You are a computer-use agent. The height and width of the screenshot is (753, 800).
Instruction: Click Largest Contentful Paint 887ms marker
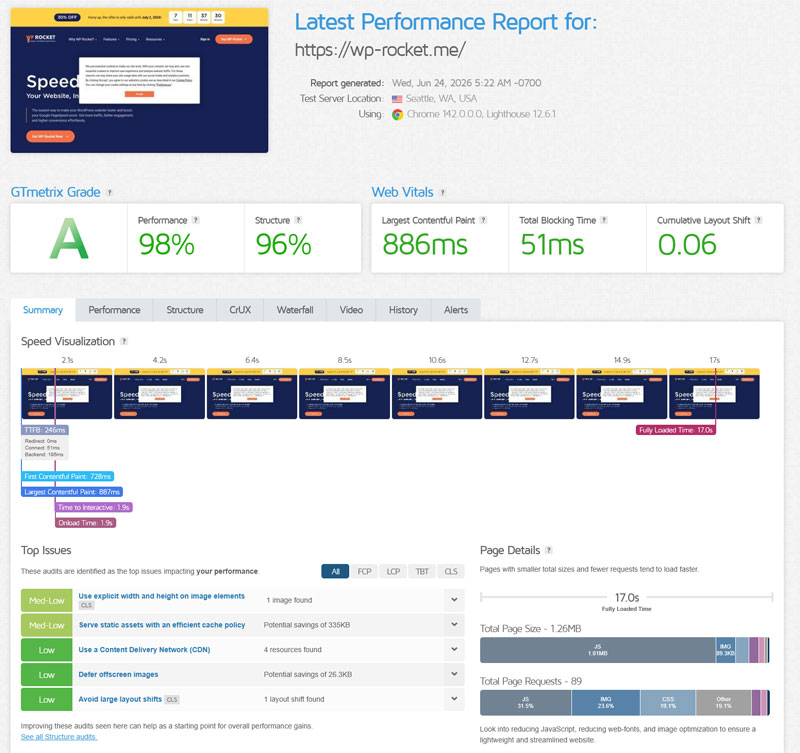(72, 492)
